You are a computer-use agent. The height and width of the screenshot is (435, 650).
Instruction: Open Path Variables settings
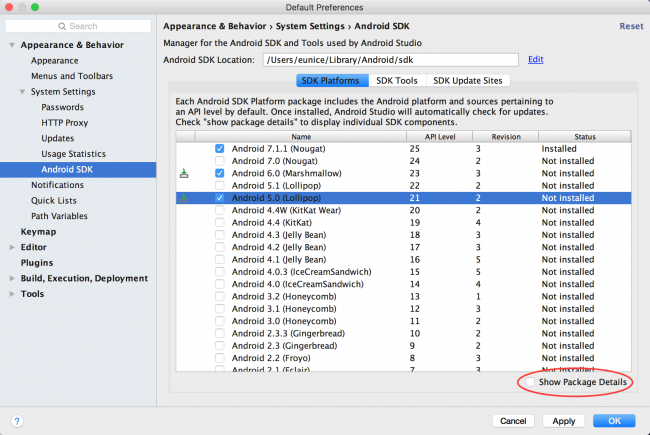(x=59, y=216)
